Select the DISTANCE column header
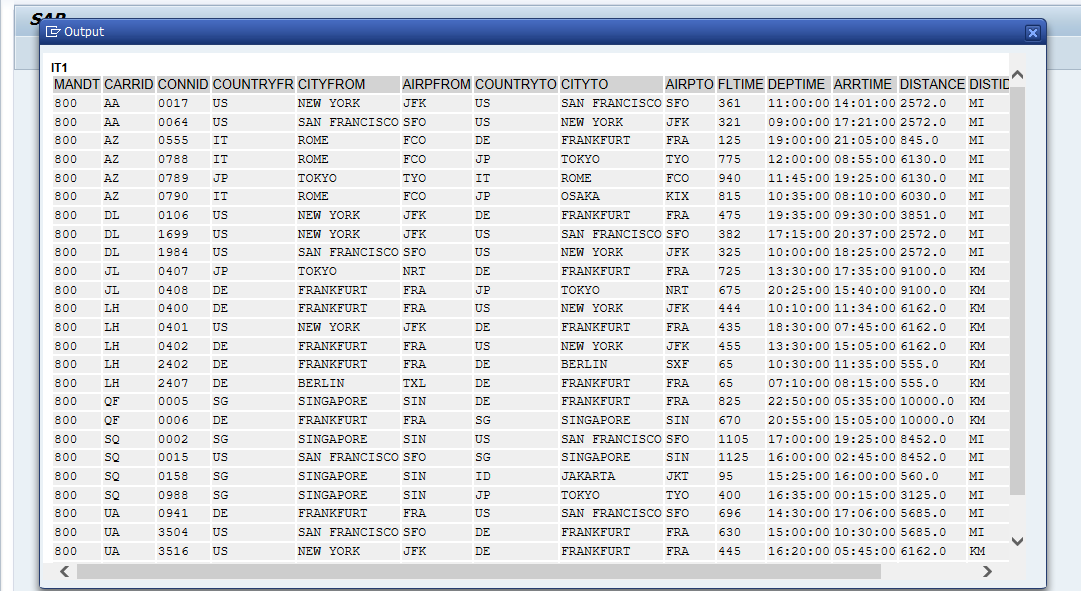This screenshot has width=1081, height=591. (932, 84)
